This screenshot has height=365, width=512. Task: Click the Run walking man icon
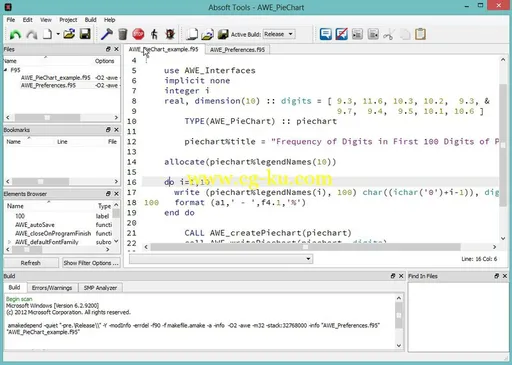click(x=154, y=34)
